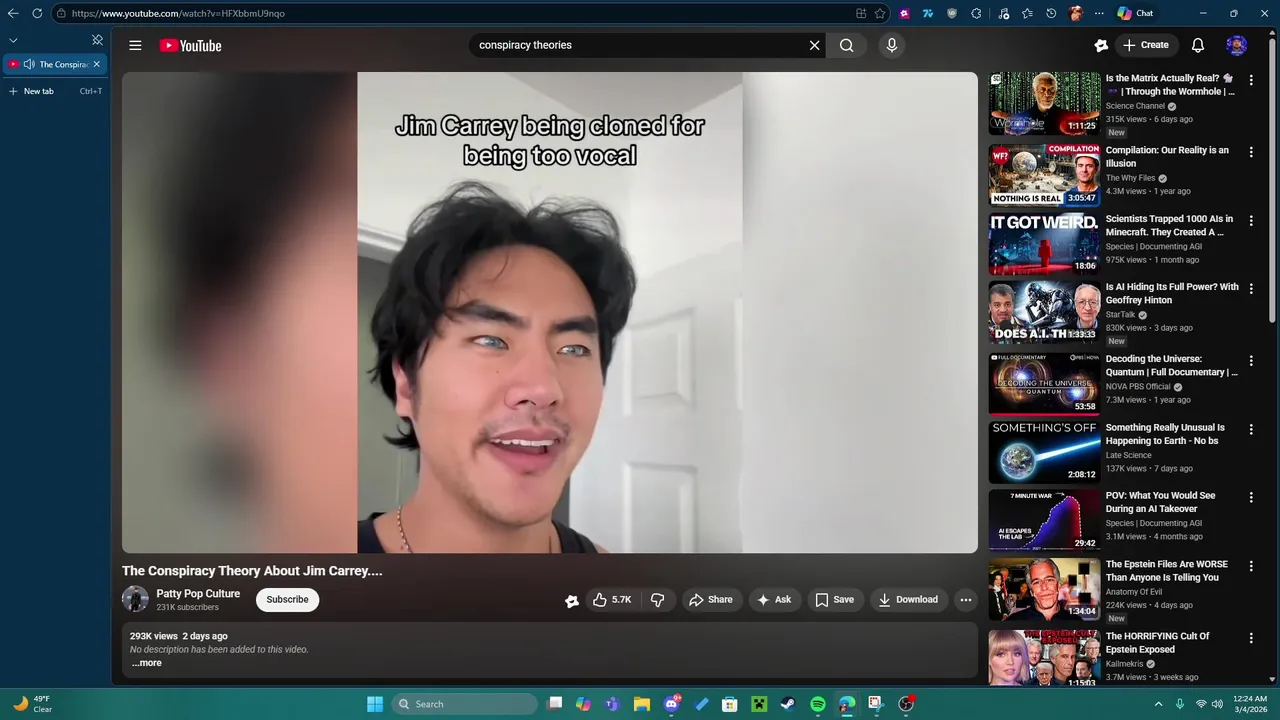
Task: Open the apps/split grid icon in address bar
Action: 861,13
